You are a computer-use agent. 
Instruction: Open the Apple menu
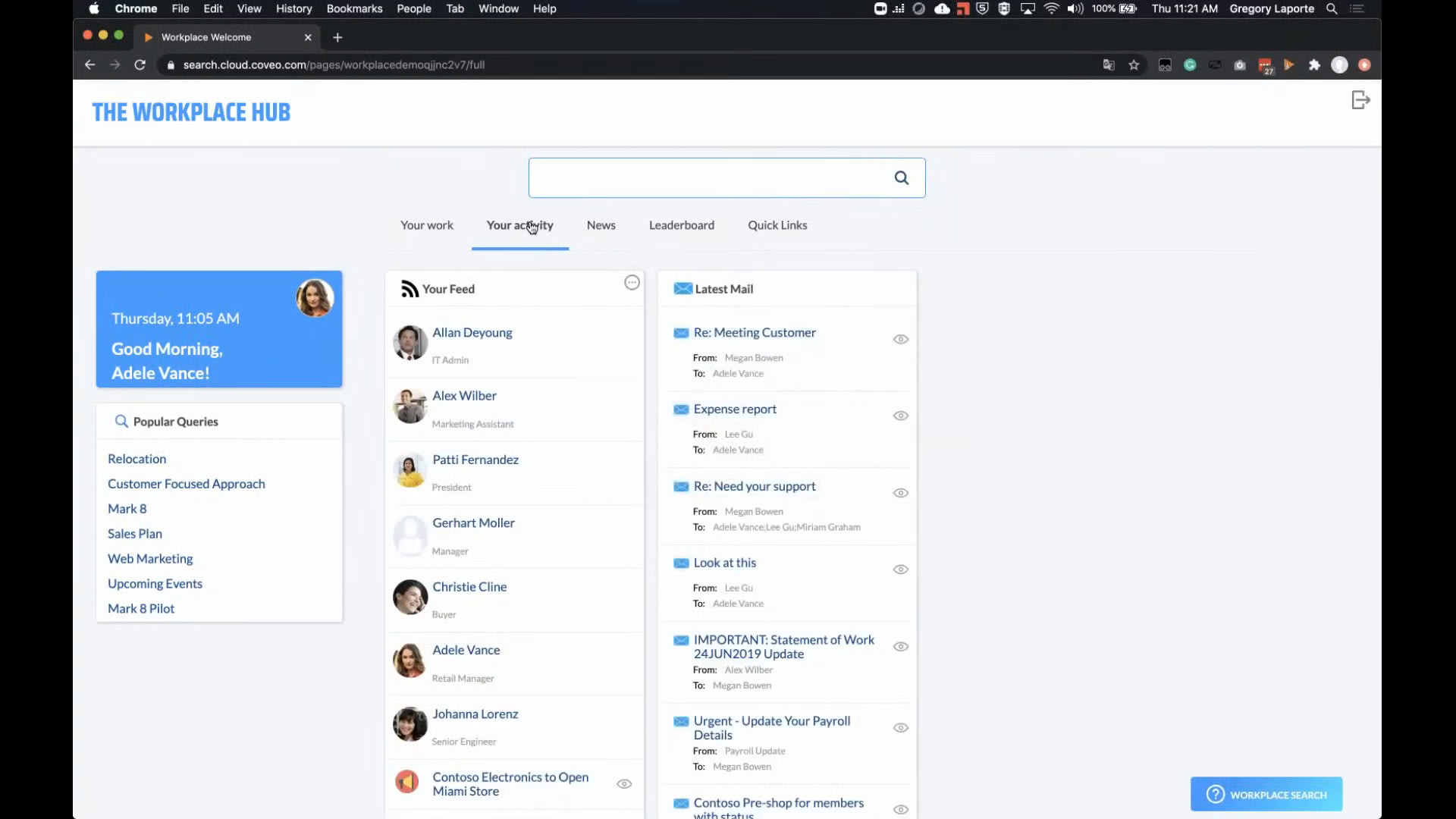pos(94,9)
